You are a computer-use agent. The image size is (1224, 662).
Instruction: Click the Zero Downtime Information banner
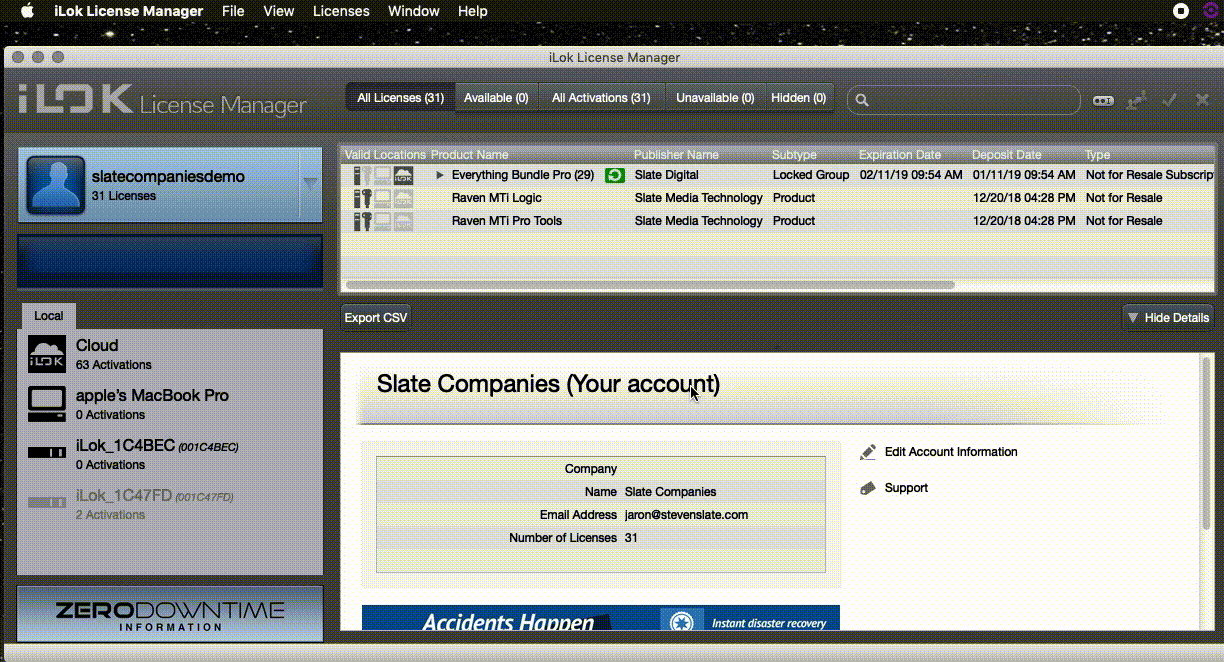(x=170, y=614)
